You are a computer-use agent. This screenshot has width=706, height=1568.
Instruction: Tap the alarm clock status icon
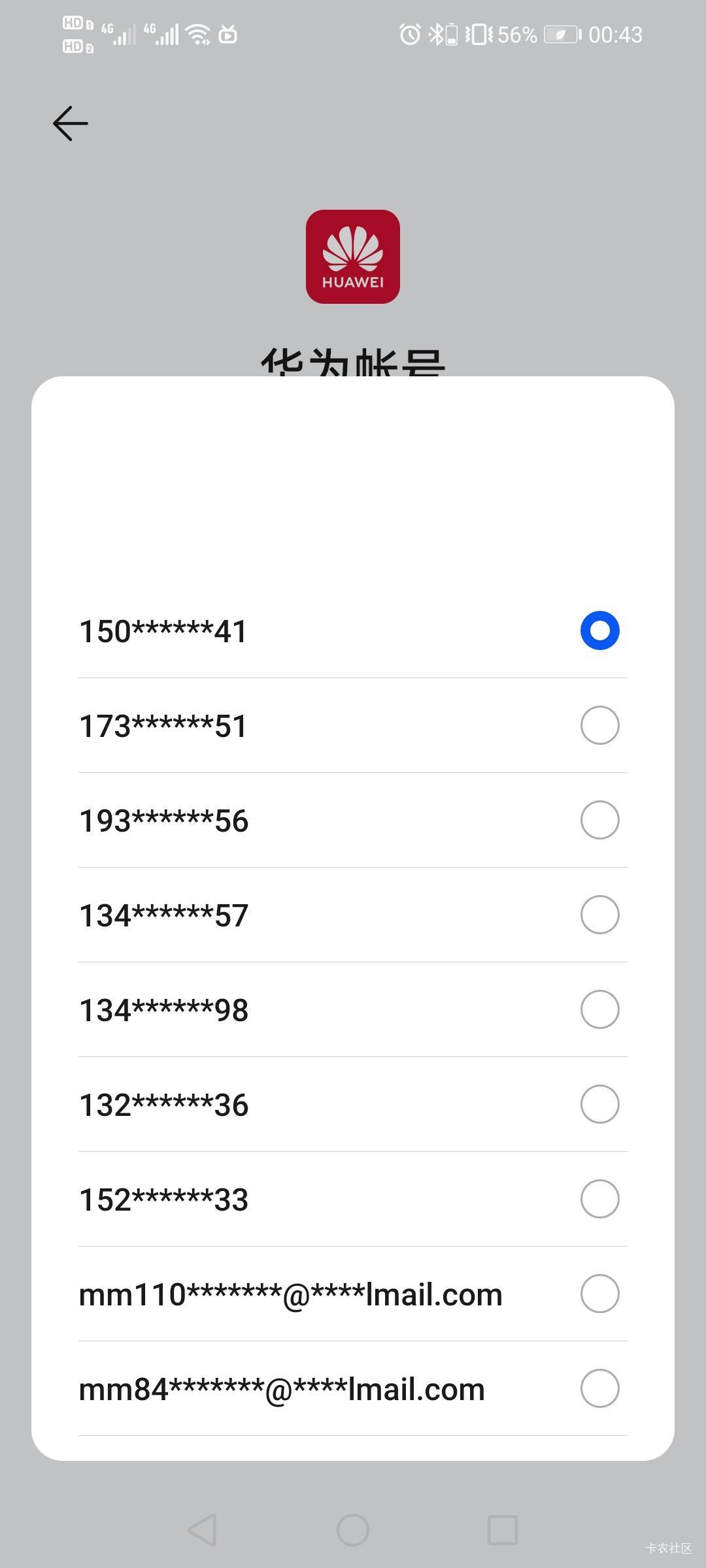(x=410, y=34)
